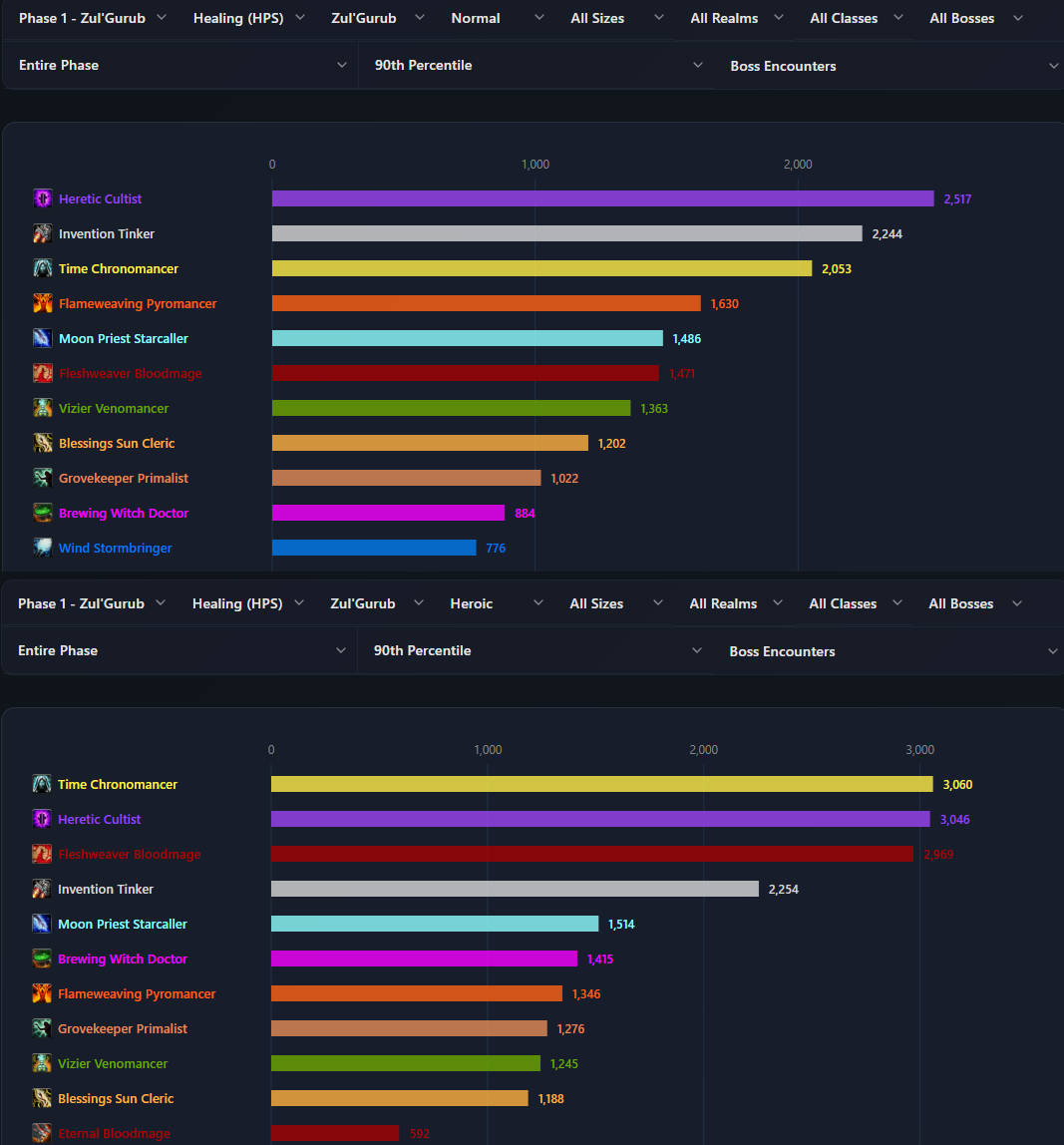Click blue Wind Stormbringer bar

click(374, 548)
